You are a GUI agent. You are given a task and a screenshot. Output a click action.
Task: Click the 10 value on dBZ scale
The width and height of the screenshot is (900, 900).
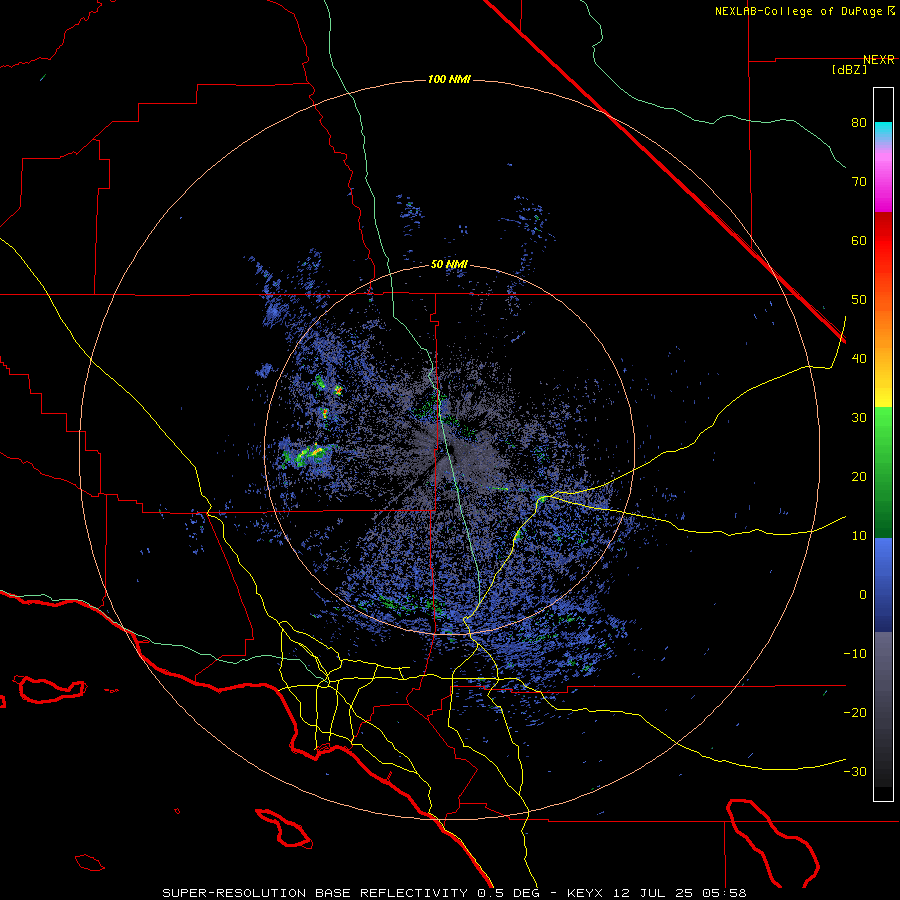[859, 536]
